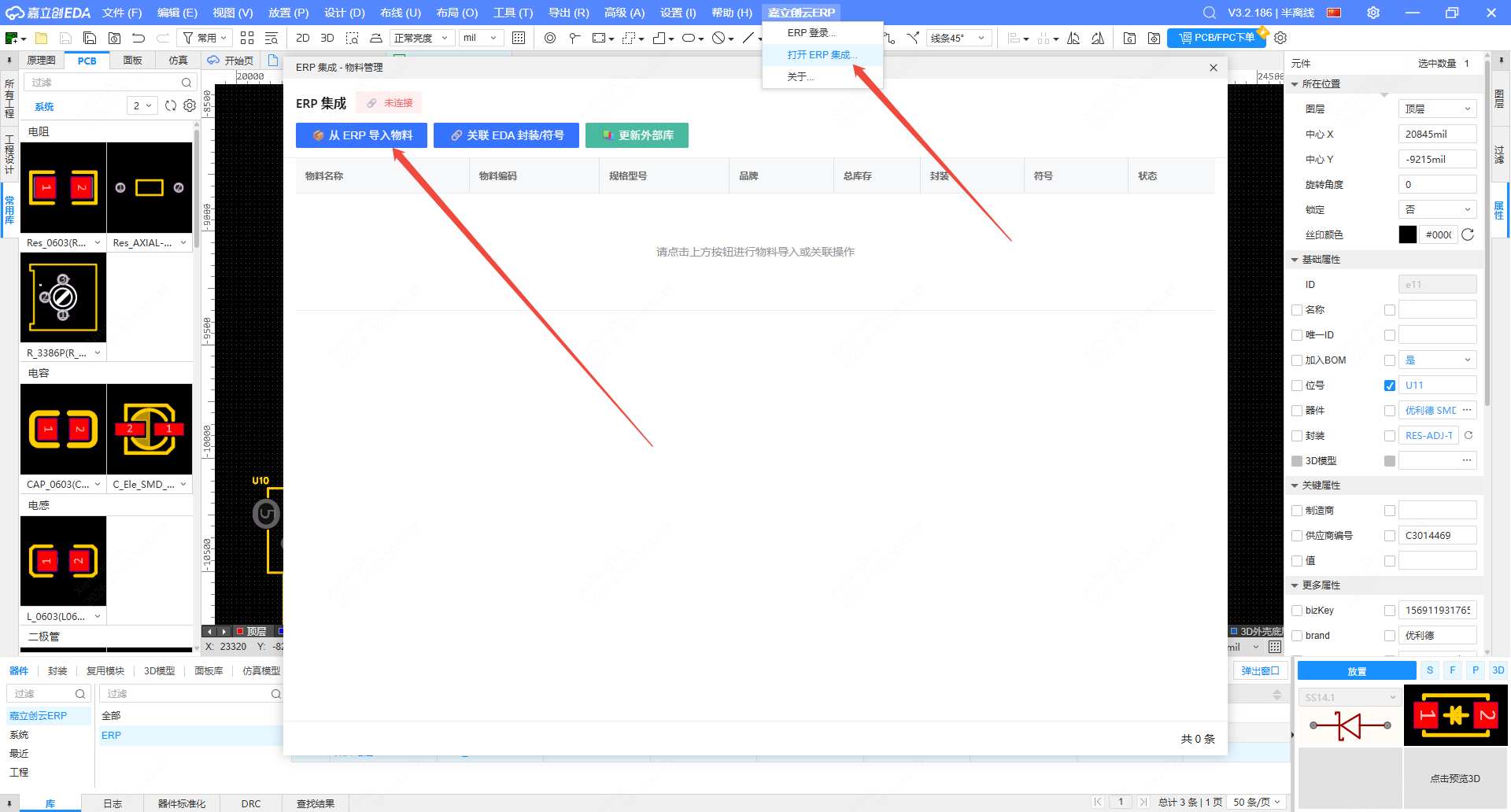Switch to the DRC bottom tab
The image size is (1511, 812).
coord(251,803)
